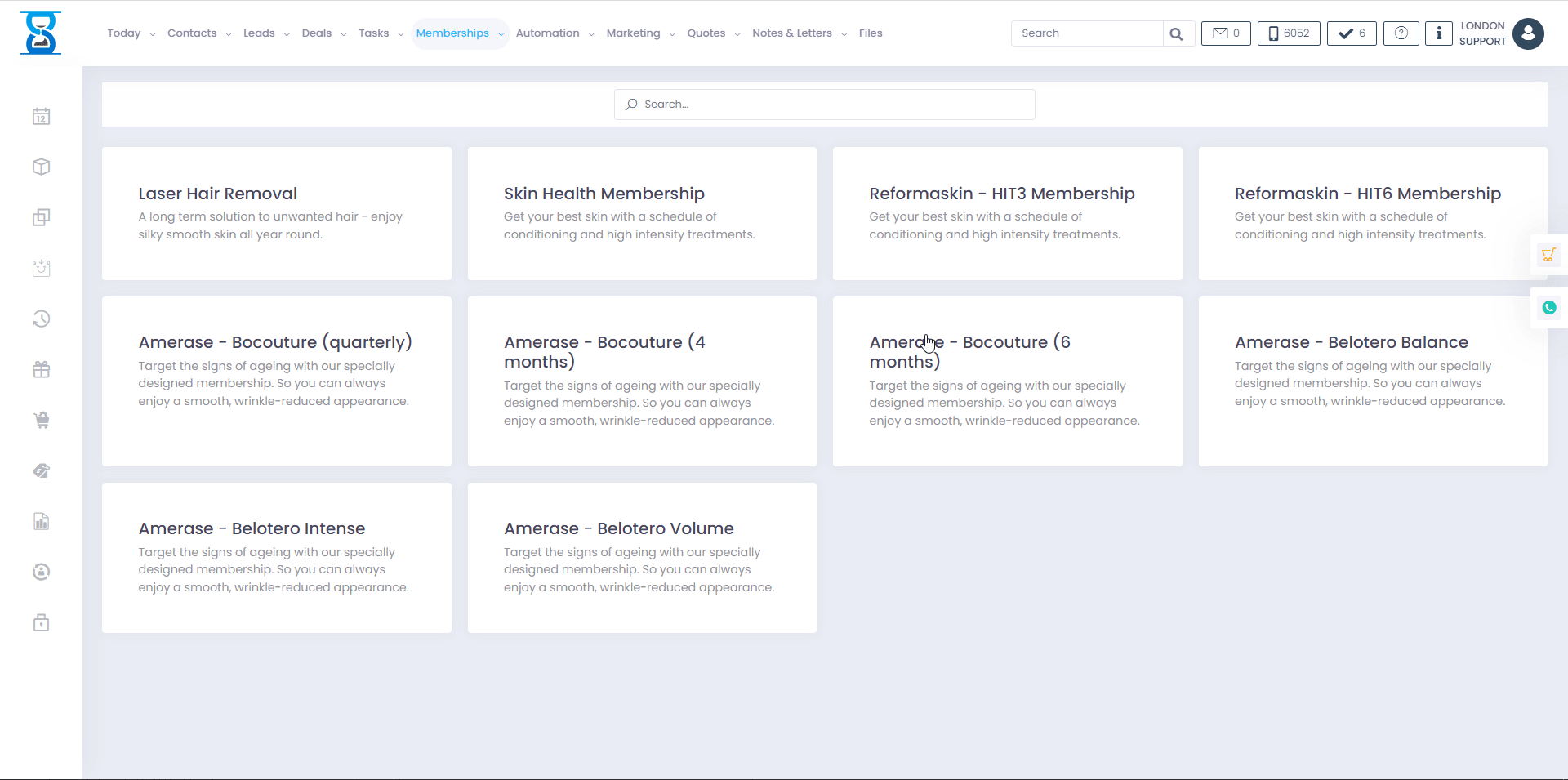Expand the Memberships dropdown menu
Screen dimensions: 1568x780
point(460,33)
